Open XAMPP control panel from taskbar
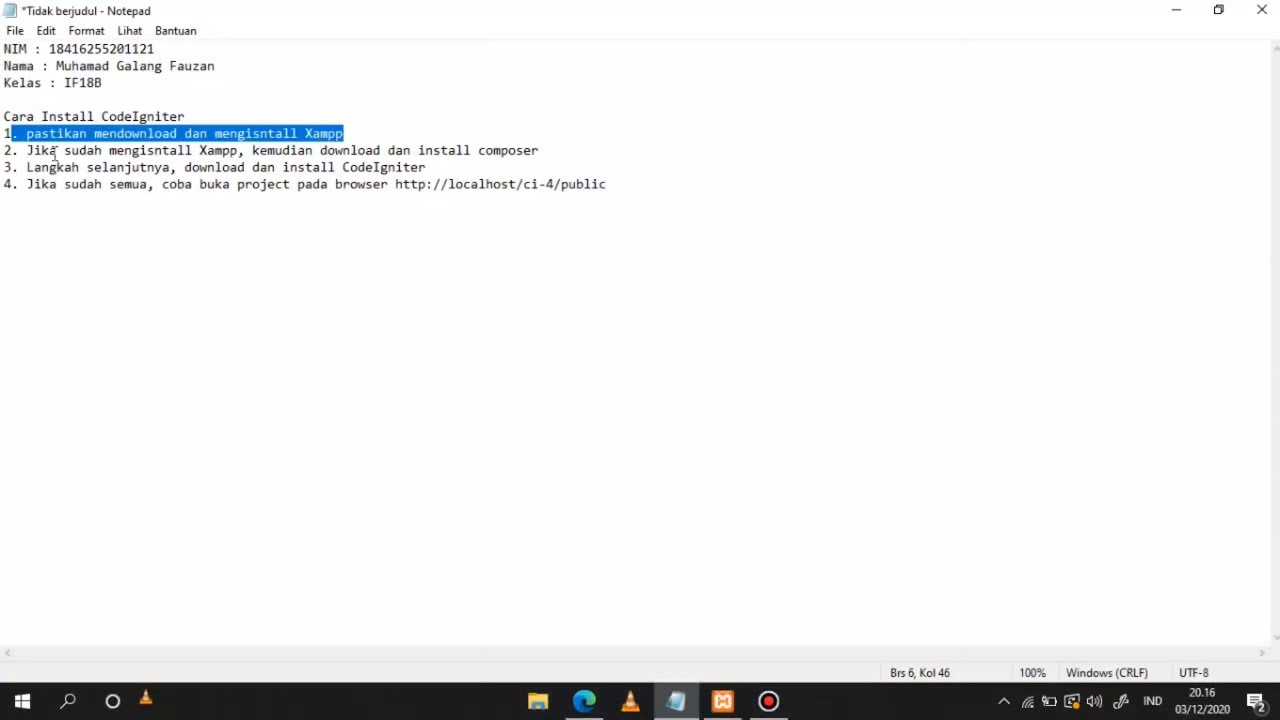1280x720 pixels. point(722,701)
